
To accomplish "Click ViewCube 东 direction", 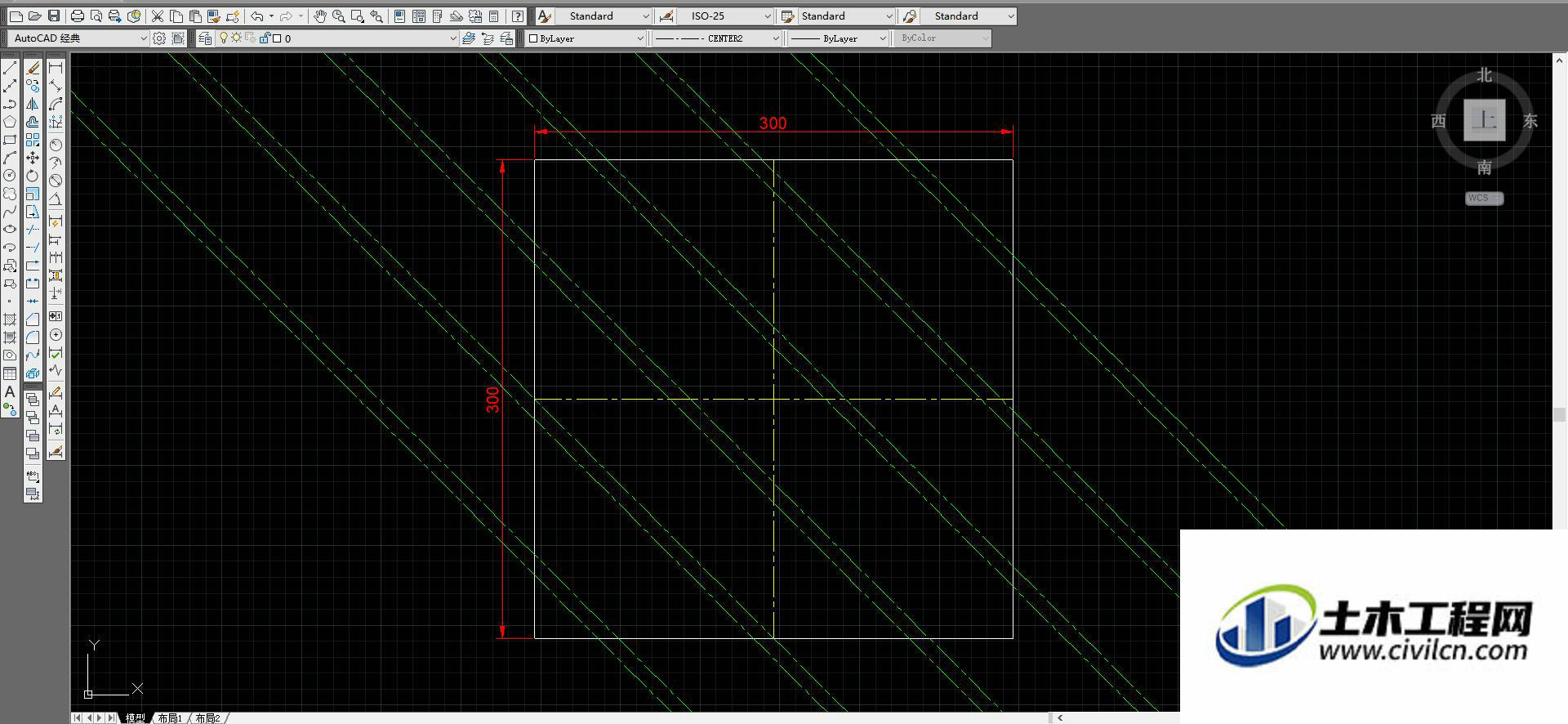I will 1530,121.
